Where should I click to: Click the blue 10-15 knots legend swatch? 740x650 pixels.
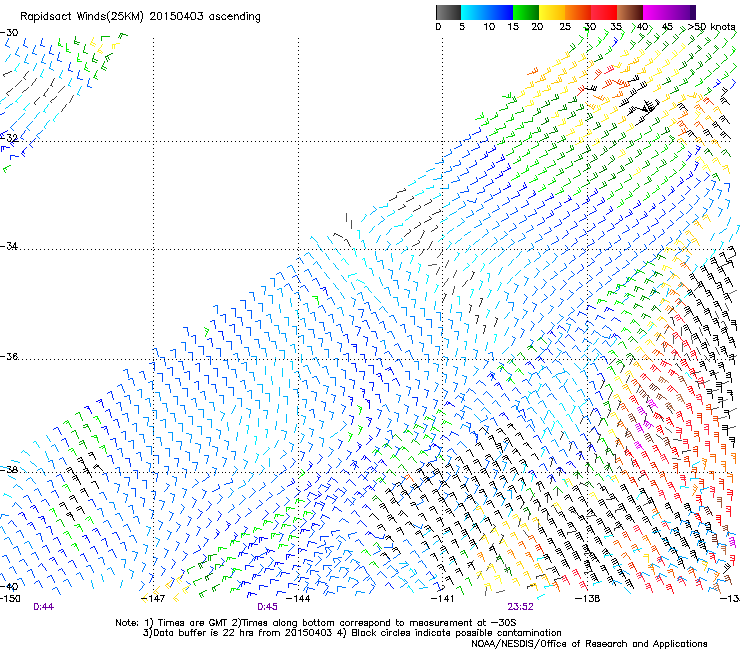(500, 12)
